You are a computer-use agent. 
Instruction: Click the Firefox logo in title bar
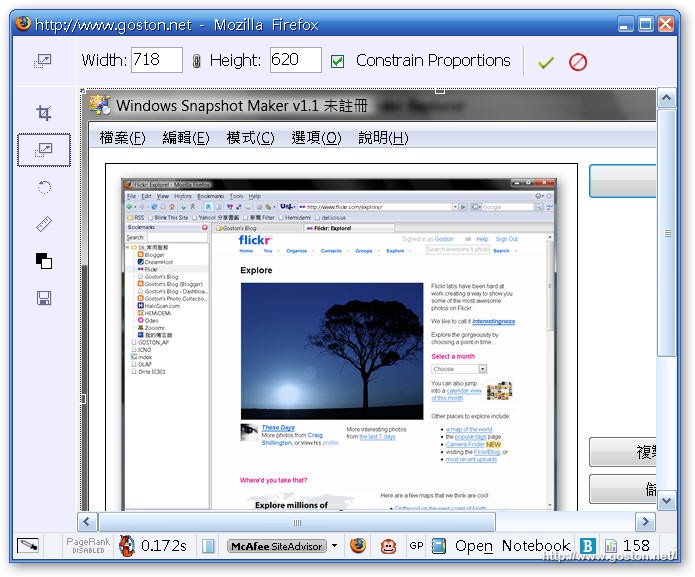[x=23, y=23]
